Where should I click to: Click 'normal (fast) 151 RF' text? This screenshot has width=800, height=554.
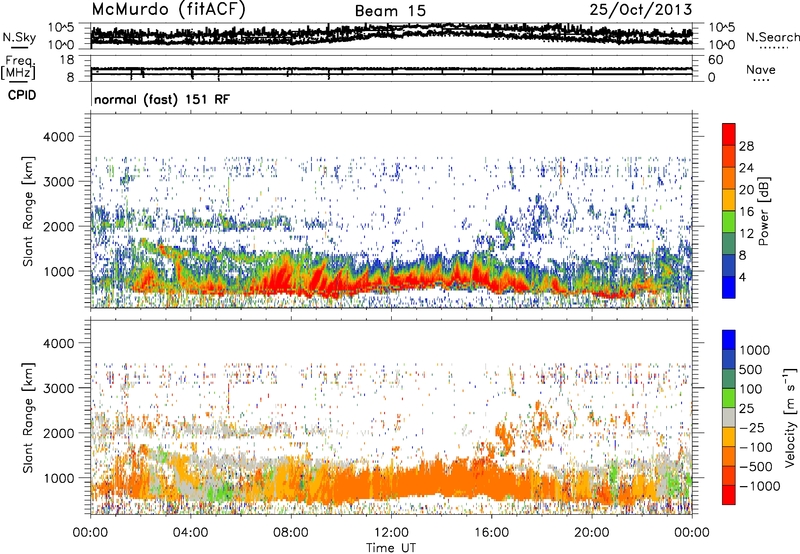click(162, 99)
